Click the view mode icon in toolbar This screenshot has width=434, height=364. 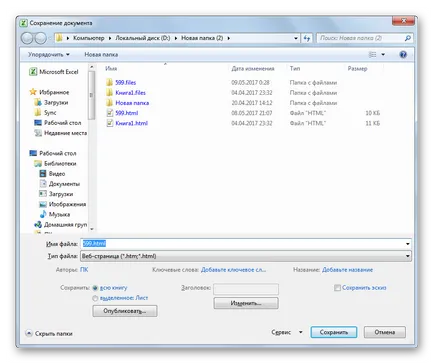(x=372, y=54)
